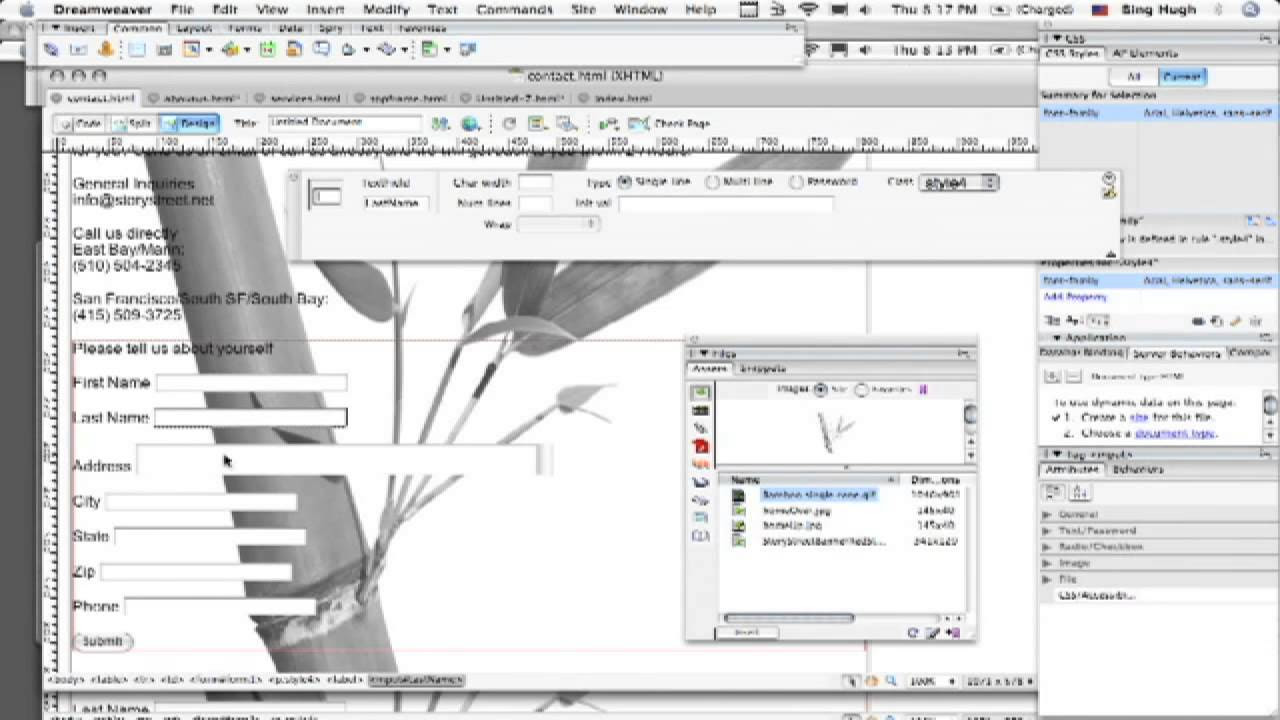Click the Images insert icon
The height and width of the screenshot is (720, 1280).
point(191,49)
